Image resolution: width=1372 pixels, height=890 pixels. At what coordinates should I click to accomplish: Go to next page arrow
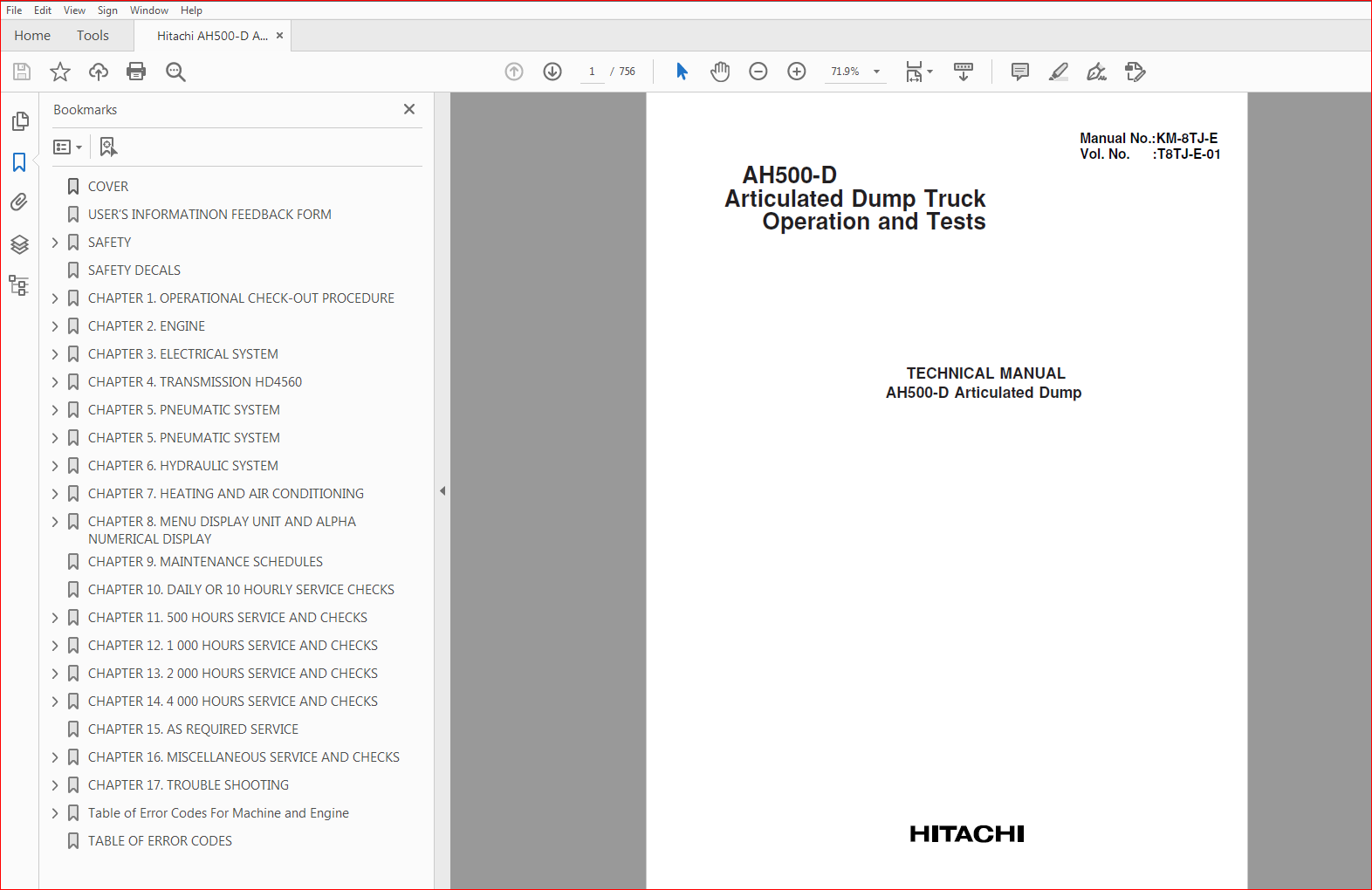pos(552,72)
